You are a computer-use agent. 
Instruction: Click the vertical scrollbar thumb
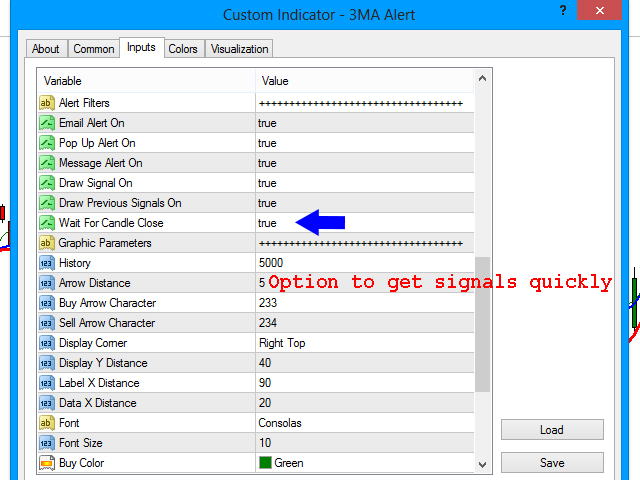point(482,324)
